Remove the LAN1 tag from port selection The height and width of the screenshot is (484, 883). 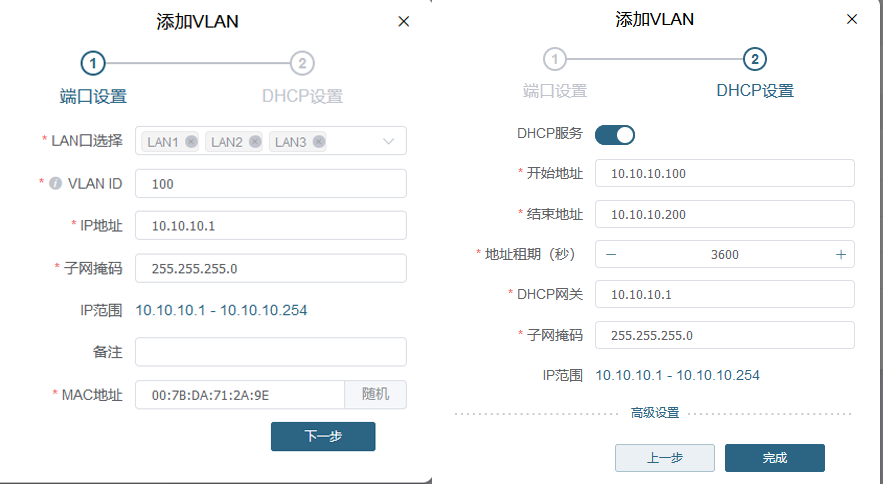[x=191, y=142]
